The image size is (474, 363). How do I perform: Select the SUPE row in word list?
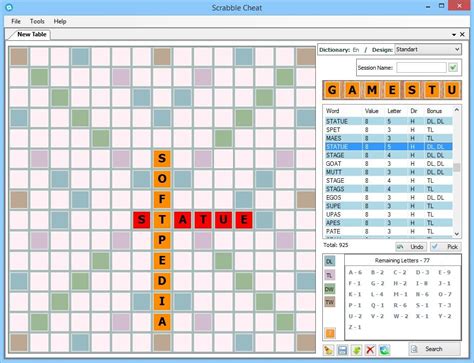389,206
